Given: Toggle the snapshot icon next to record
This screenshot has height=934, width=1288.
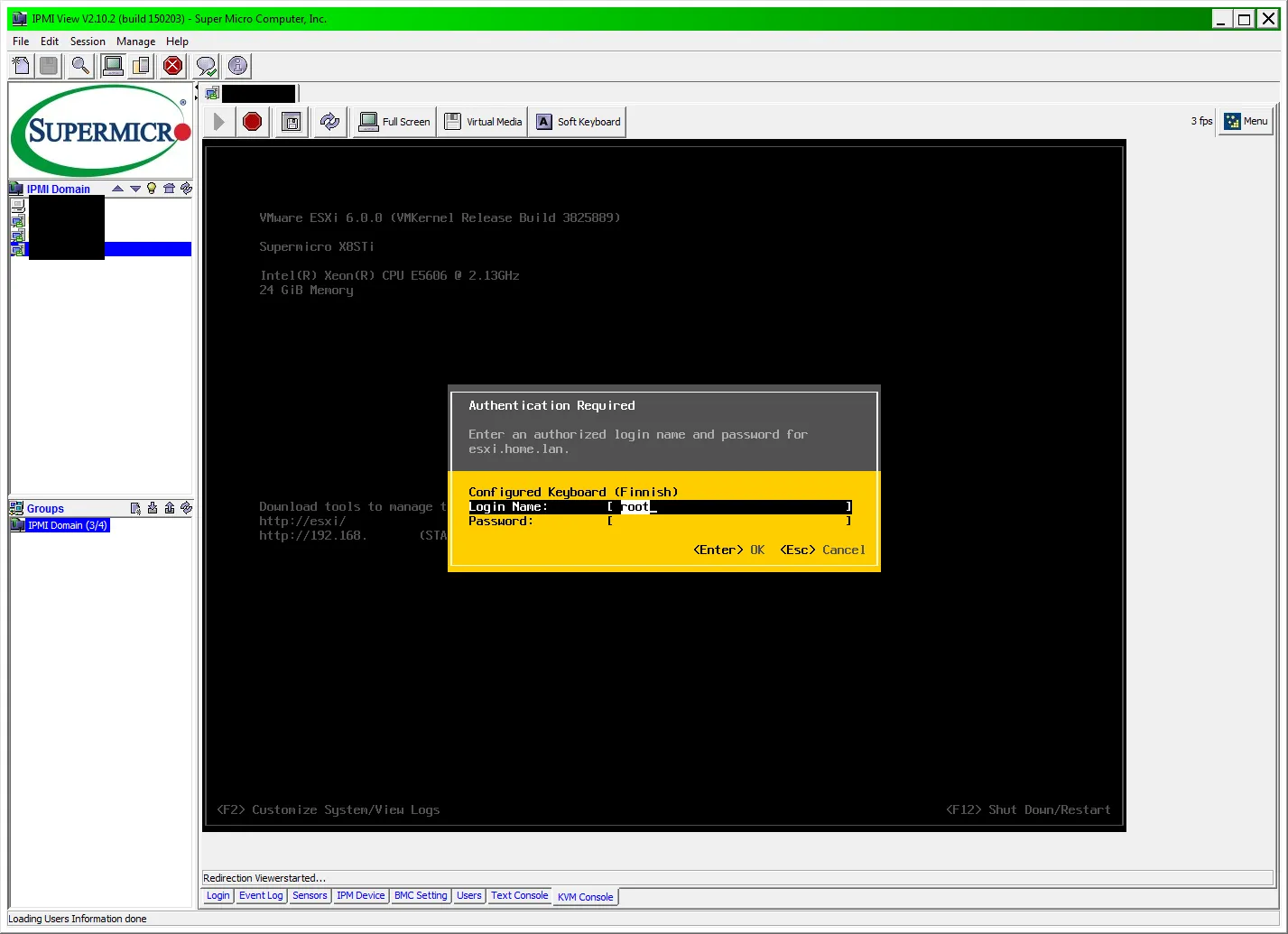Looking at the screenshot, I should (291, 121).
